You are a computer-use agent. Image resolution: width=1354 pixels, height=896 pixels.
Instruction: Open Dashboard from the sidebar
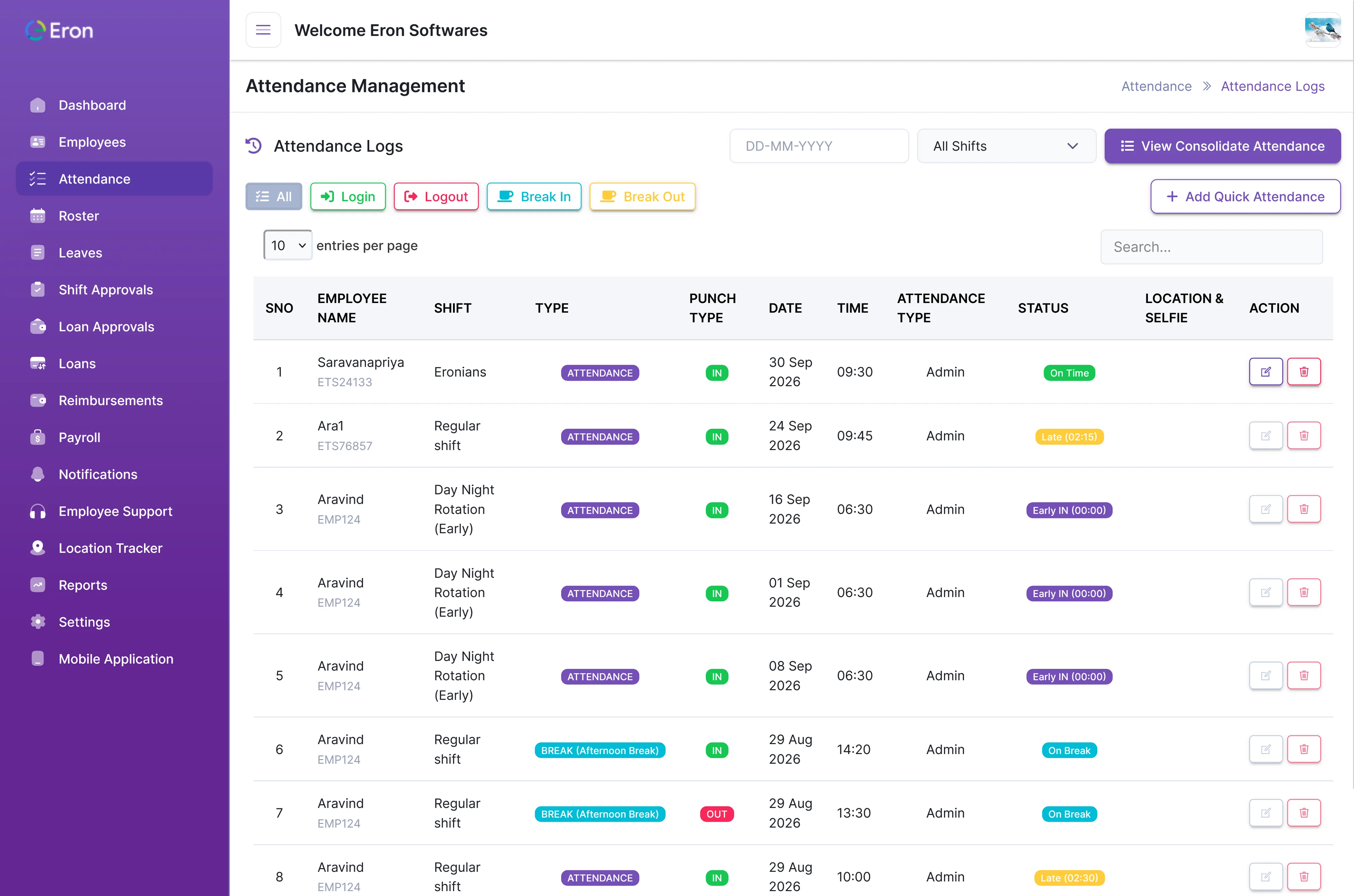pyautogui.click(x=114, y=105)
